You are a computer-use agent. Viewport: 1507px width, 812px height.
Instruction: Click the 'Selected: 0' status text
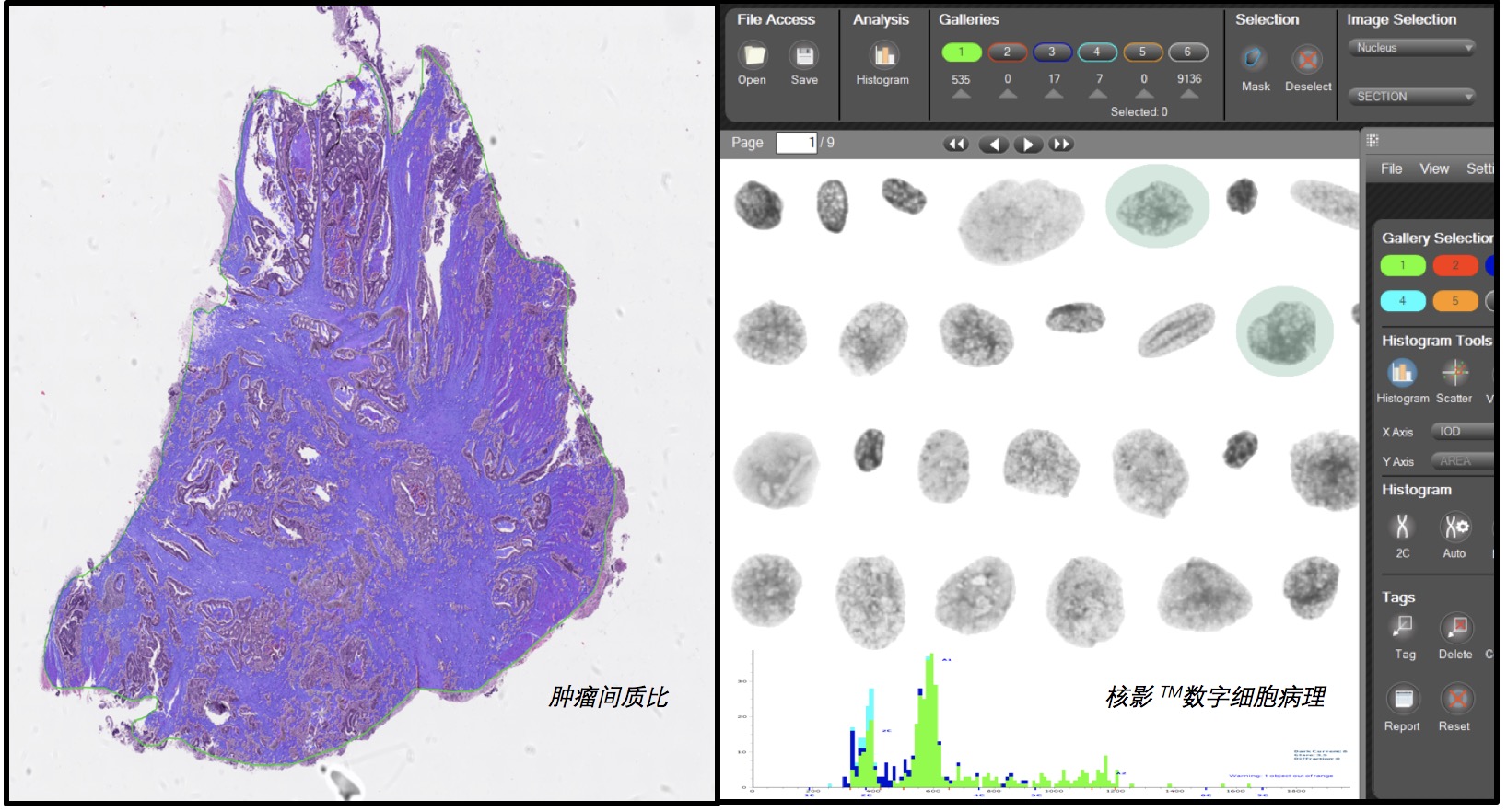point(1139,111)
